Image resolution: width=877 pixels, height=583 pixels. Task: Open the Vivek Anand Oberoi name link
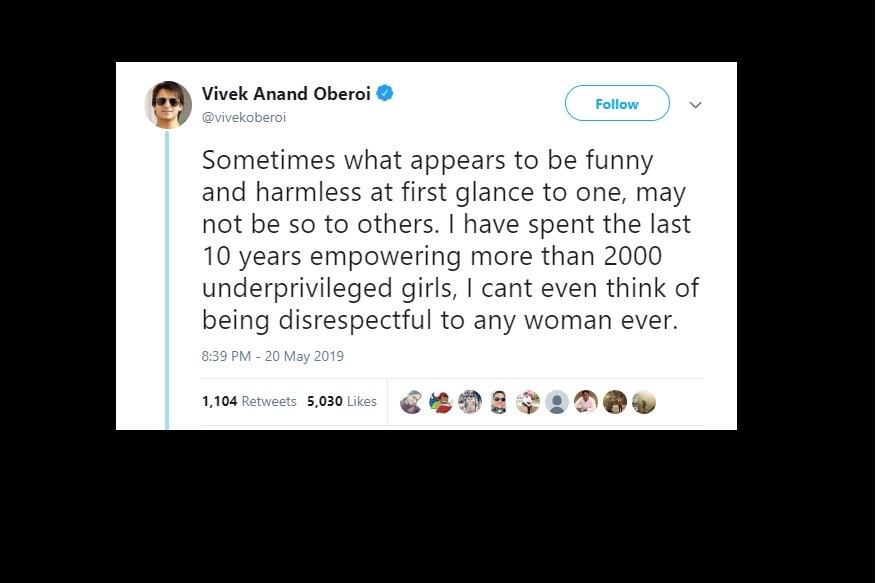click(x=286, y=93)
